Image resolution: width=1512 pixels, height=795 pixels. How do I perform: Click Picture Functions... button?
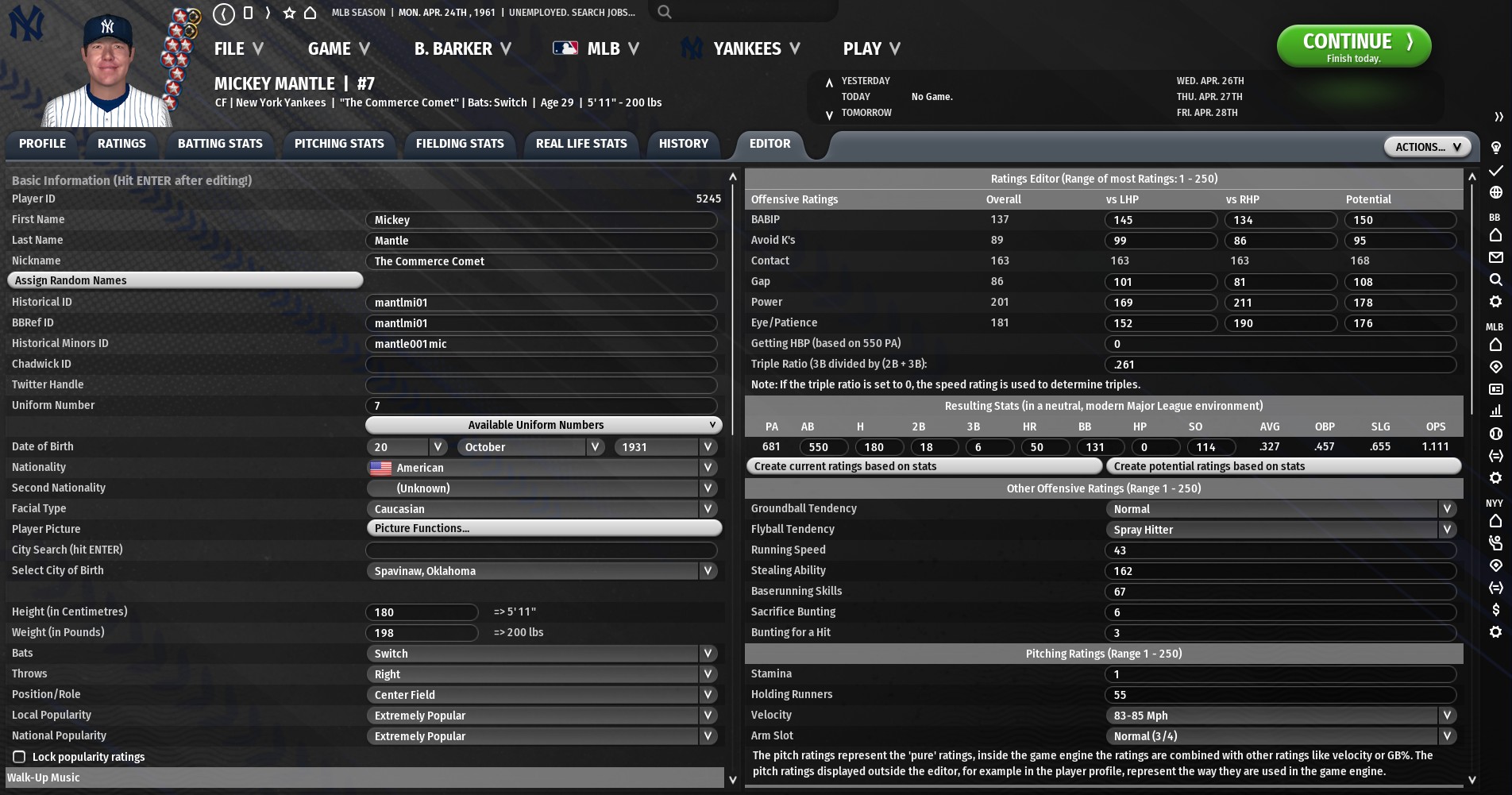pos(544,528)
